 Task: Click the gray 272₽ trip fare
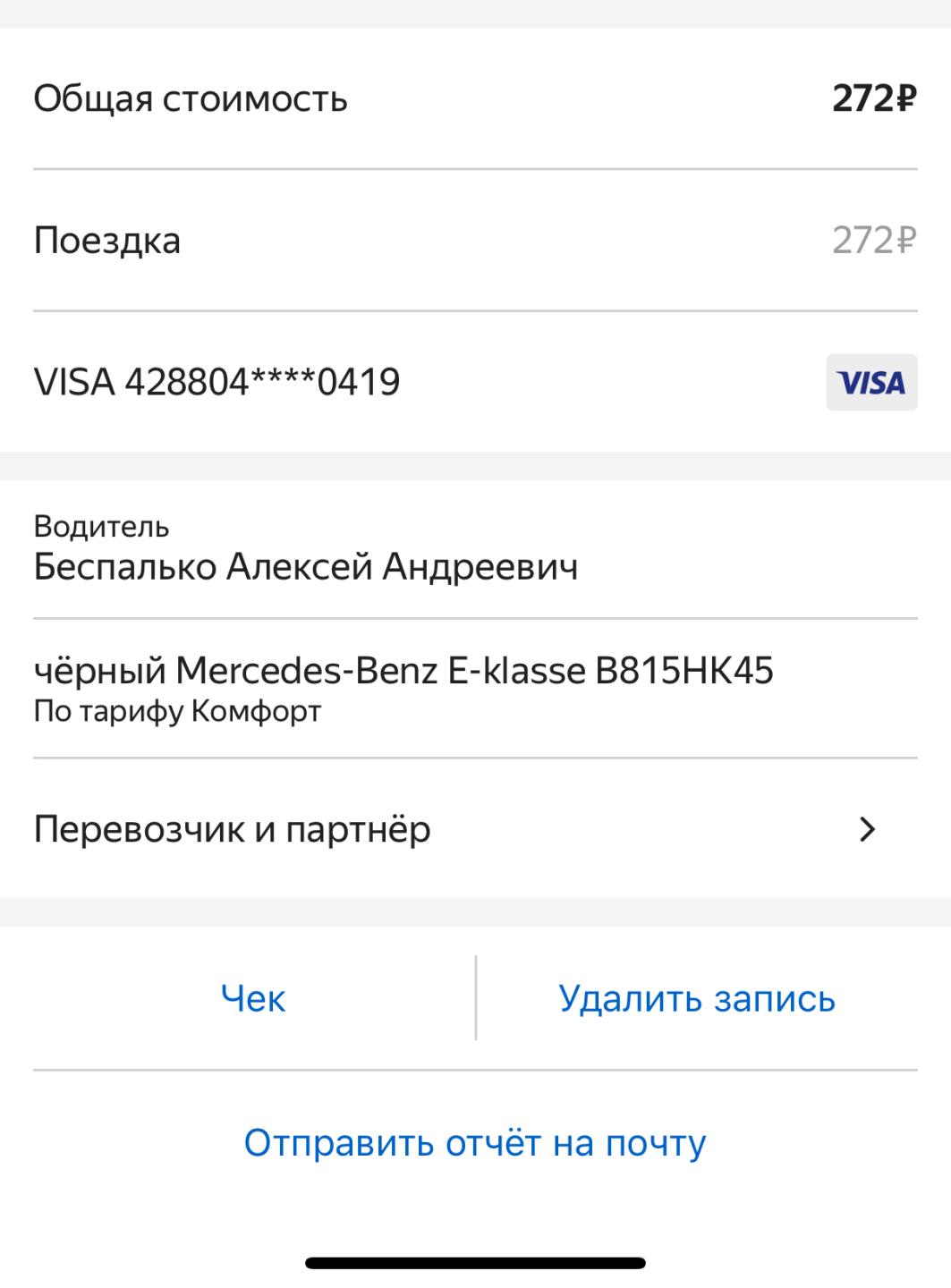tap(874, 241)
